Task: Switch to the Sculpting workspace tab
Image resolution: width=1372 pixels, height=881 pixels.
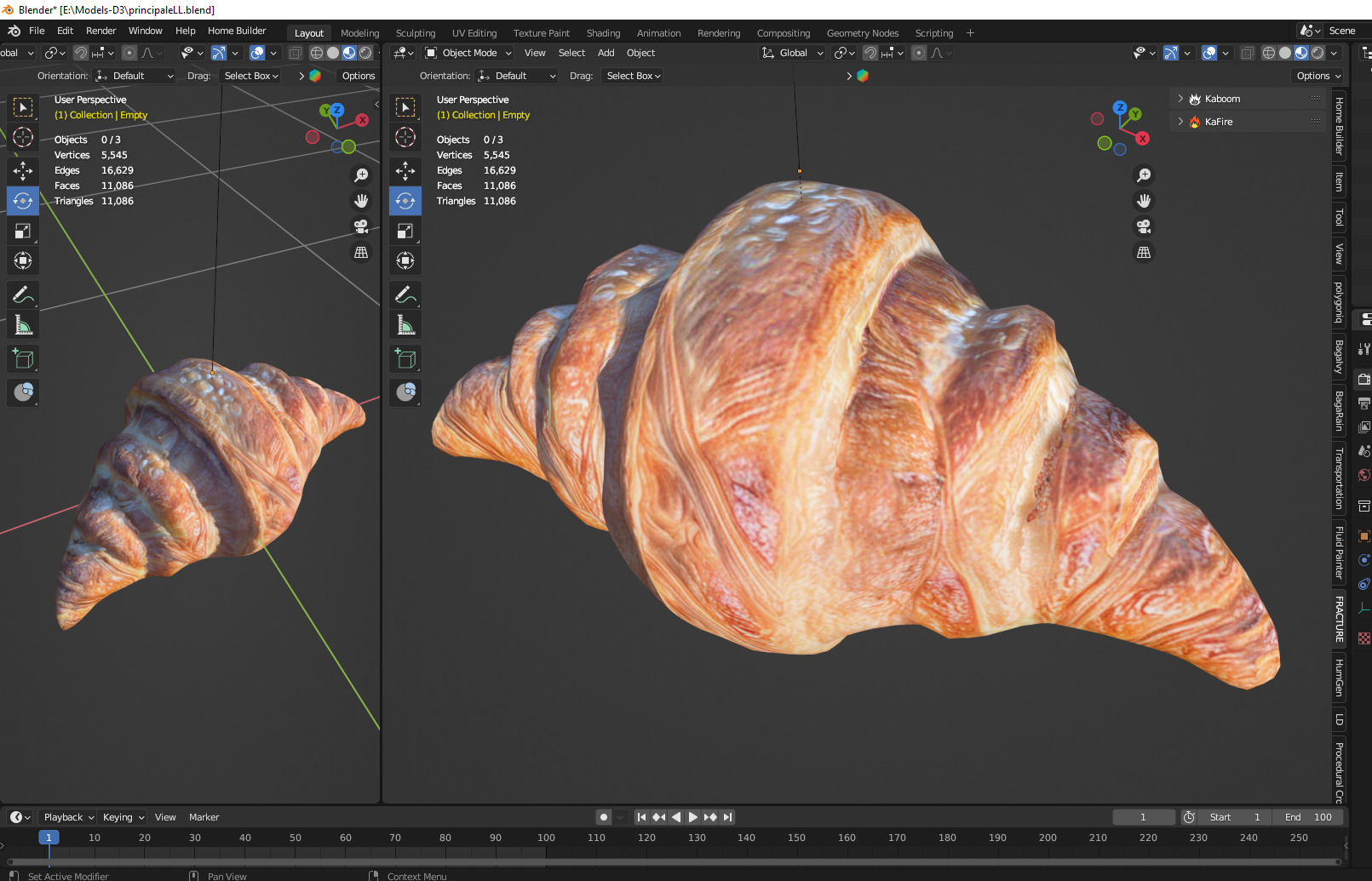Action: [416, 33]
